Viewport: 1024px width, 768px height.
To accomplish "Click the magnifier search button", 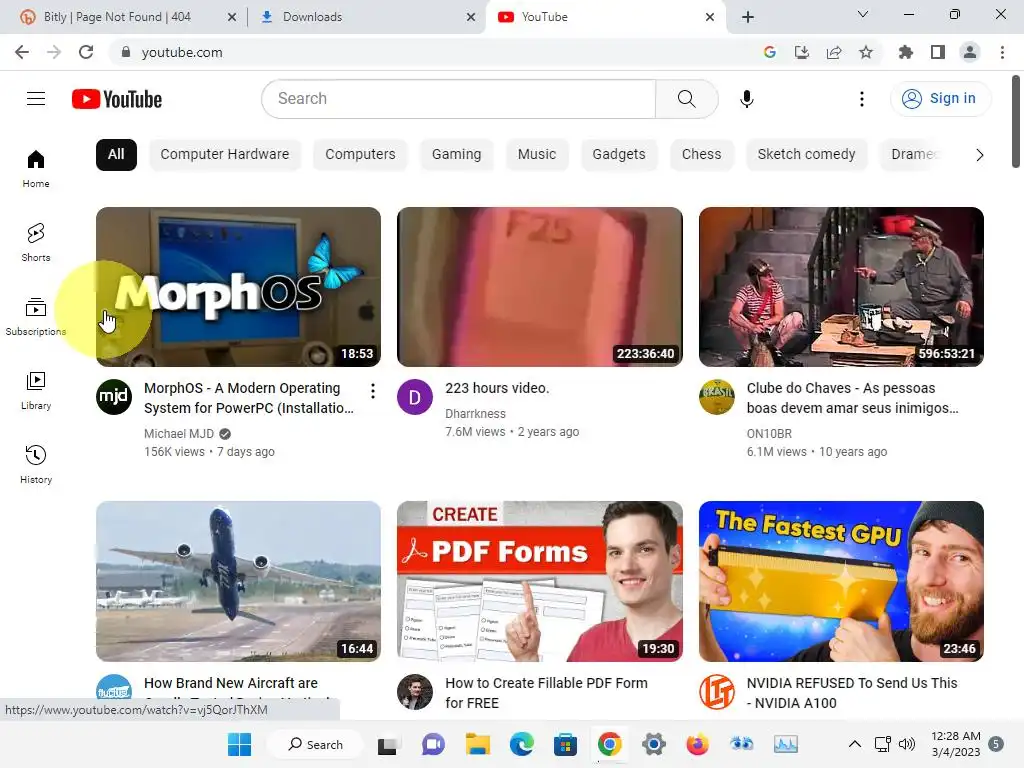I will click(x=686, y=99).
